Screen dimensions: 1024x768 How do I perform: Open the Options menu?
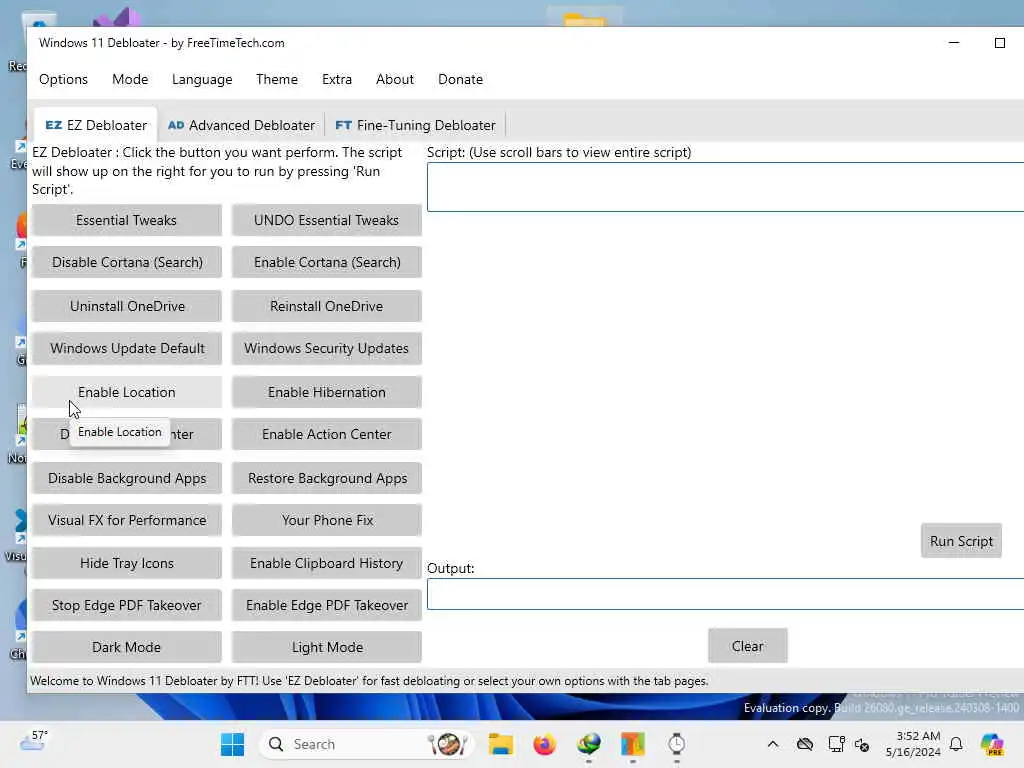(63, 80)
